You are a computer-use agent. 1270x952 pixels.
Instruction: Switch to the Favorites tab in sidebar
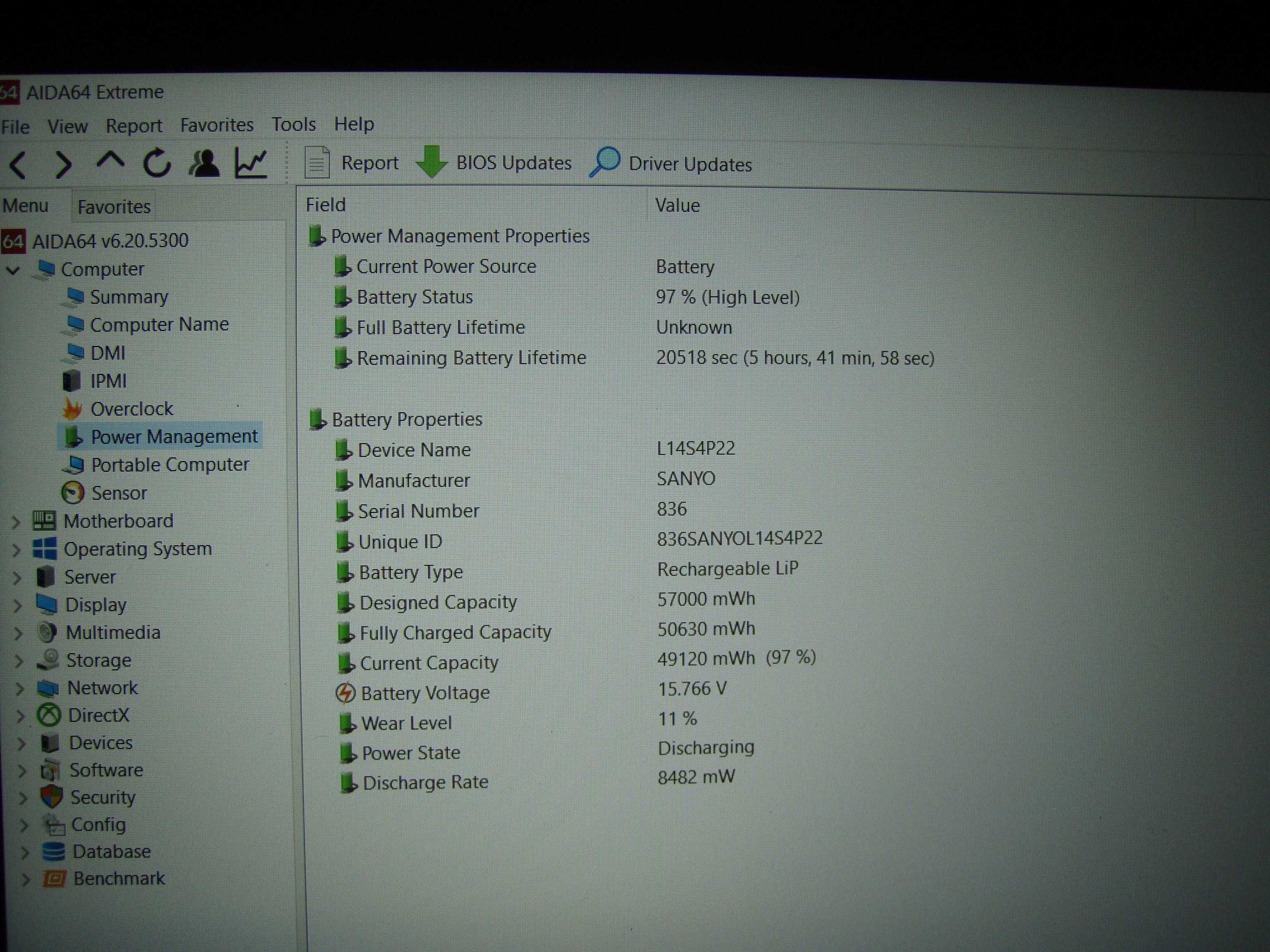coord(114,207)
